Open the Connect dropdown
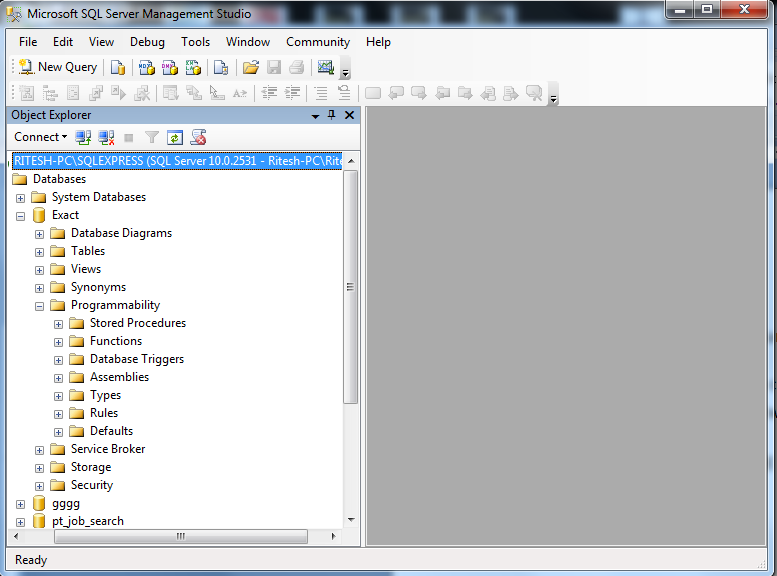 point(41,137)
